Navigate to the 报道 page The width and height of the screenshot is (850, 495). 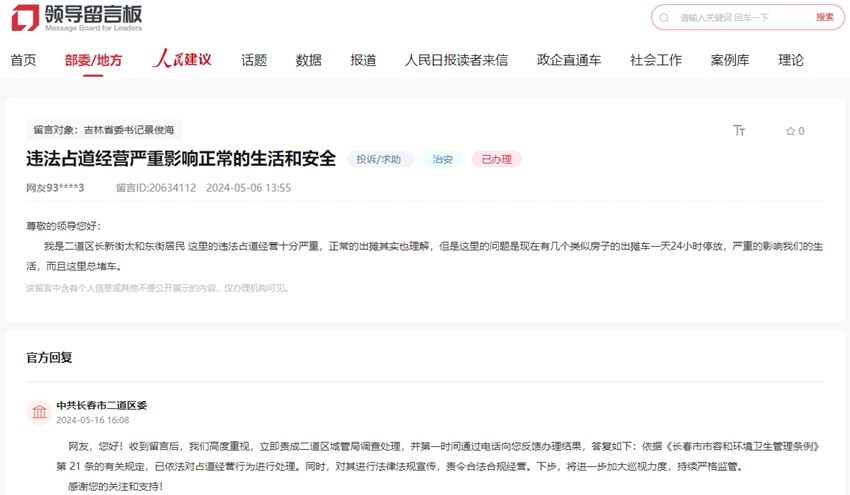363,60
